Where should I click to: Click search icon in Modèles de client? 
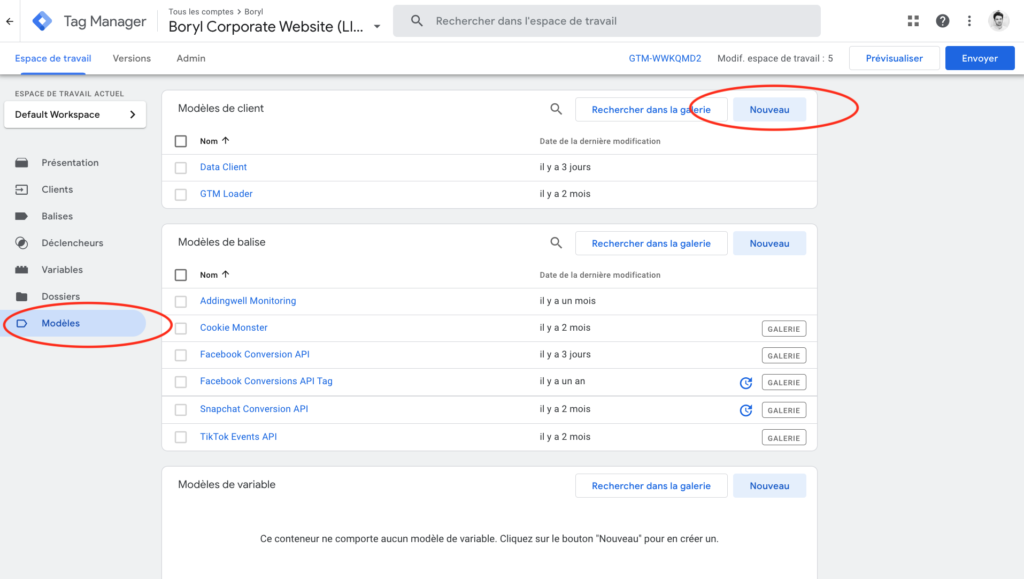click(x=556, y=109)
